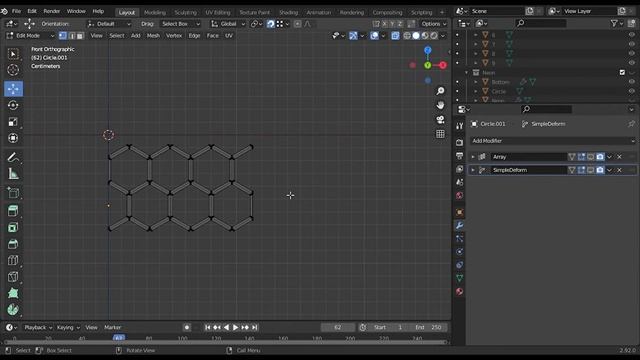The height and width of the screenshot is (360, 640).
Task: Toggle snapping magnet in header
Action: tap(271, 24)
